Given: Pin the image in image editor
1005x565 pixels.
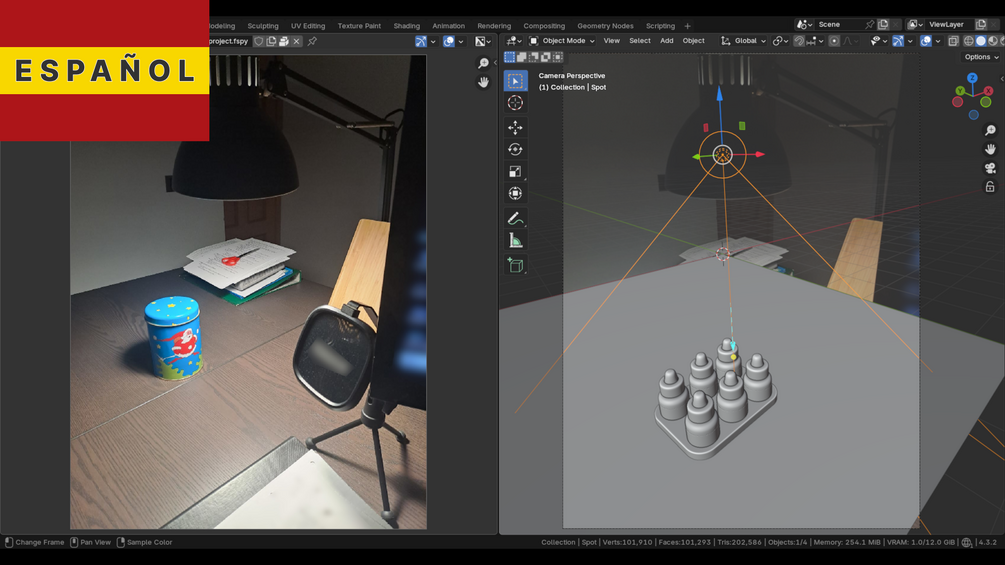Looking at the screenshot, I should tap(312, 41).
